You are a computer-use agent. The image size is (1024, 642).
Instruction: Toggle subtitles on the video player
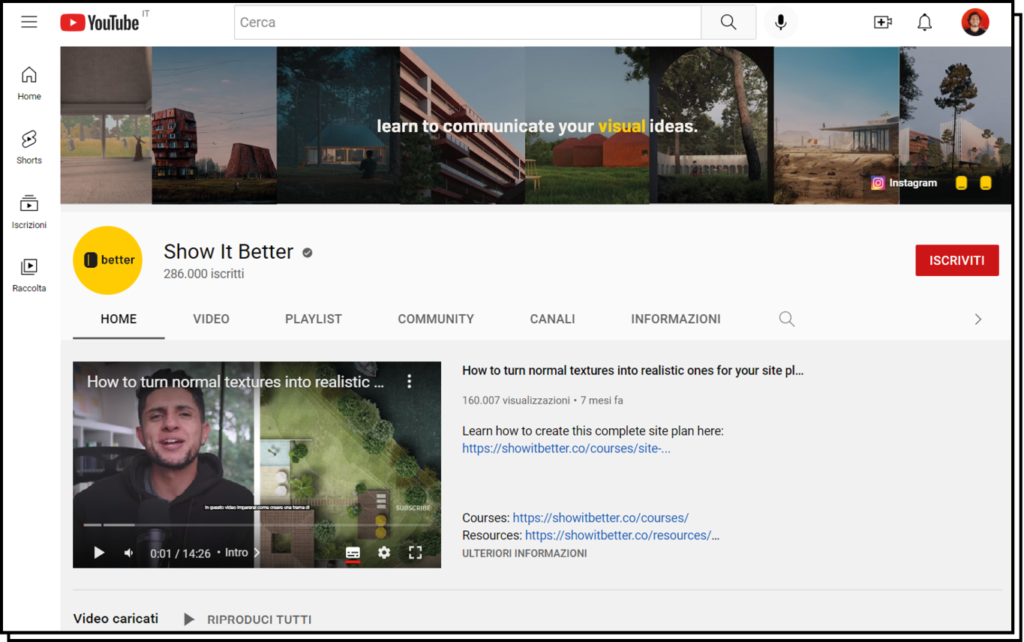click(x=352, y=552)
